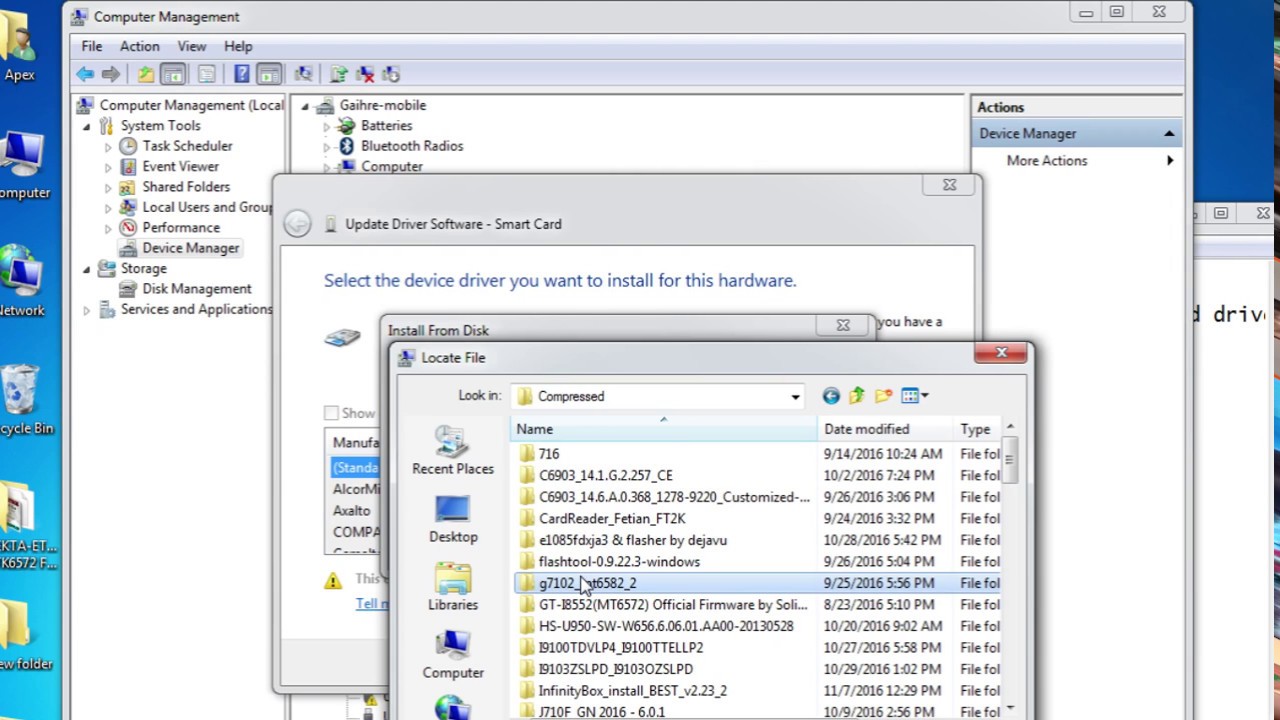The height and width of the screenshot is (720, 1280).
Task: Expand the Bluetooth Radios device category
Action: point(326,147)
